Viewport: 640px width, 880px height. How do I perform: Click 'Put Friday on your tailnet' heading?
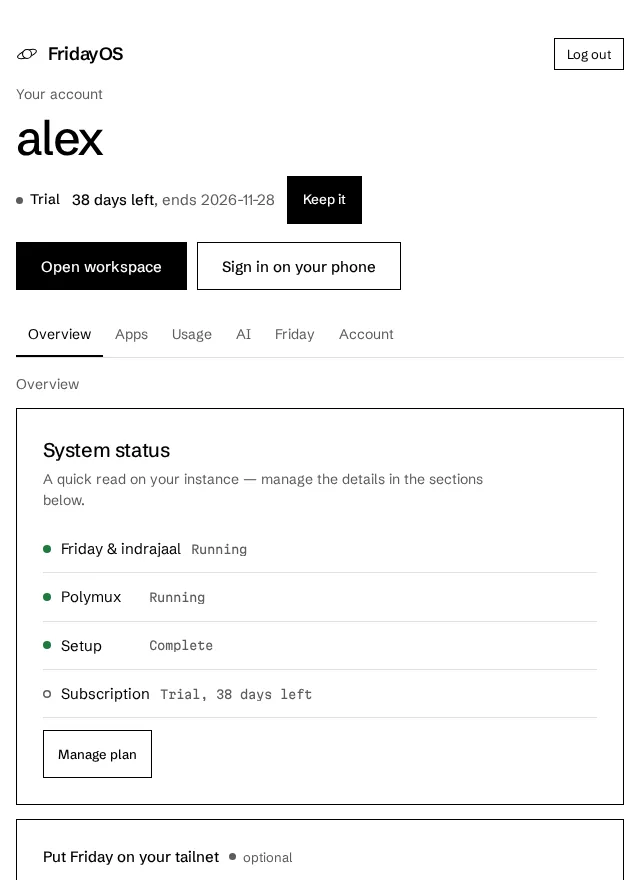[131, 857]
